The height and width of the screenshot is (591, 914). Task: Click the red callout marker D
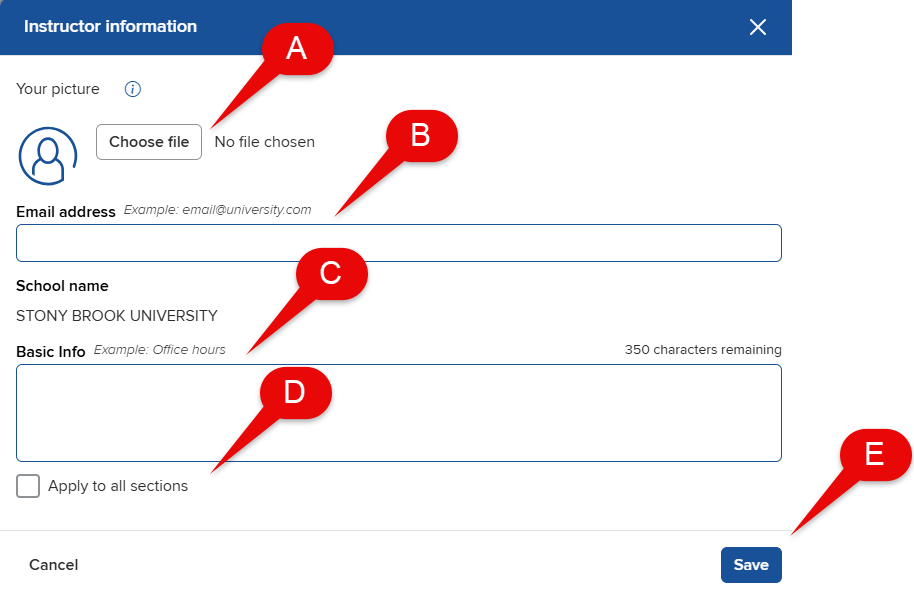point(294,392)
